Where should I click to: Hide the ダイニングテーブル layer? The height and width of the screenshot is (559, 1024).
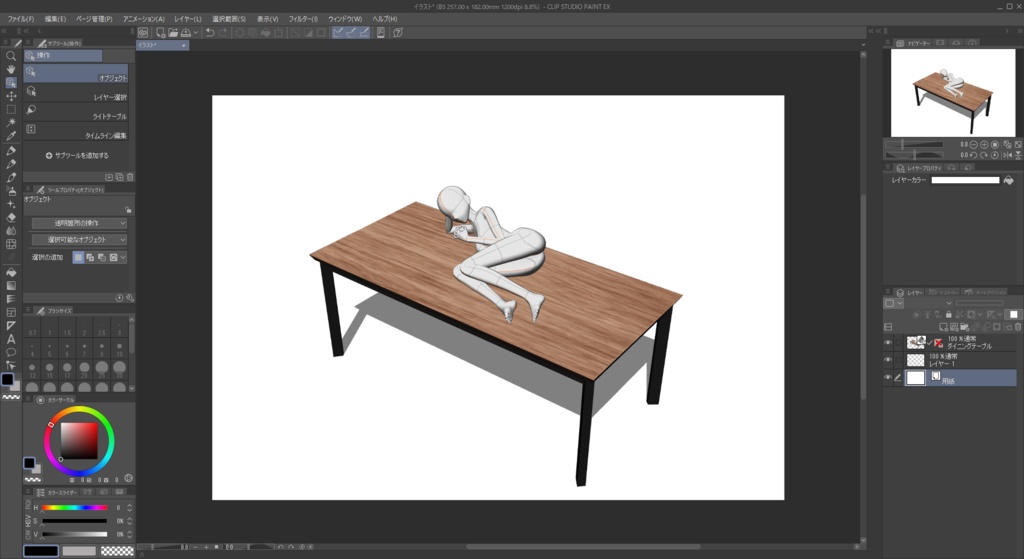[887, 342]
